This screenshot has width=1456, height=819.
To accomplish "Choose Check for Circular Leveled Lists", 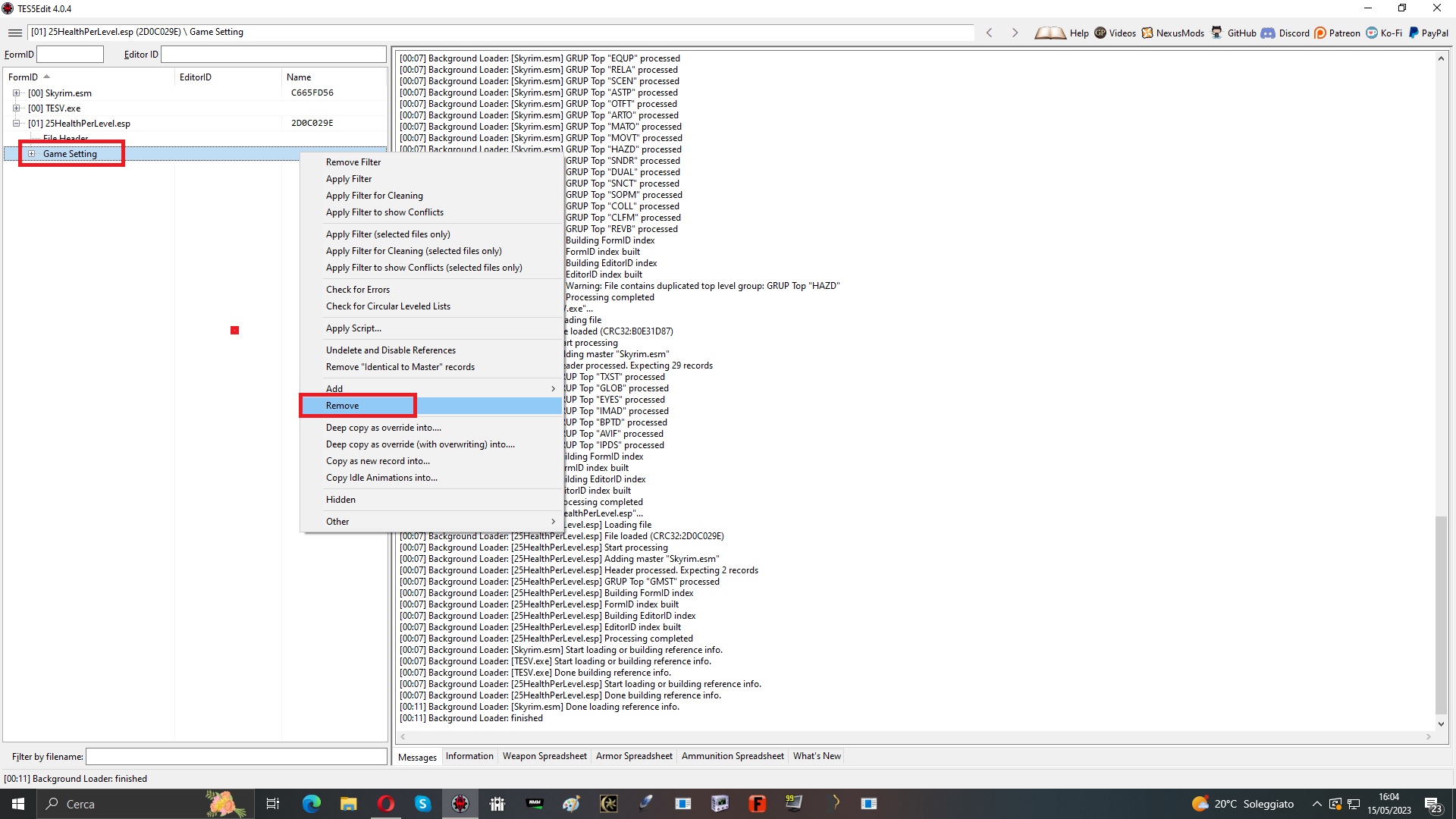I will tap(431, 306).
